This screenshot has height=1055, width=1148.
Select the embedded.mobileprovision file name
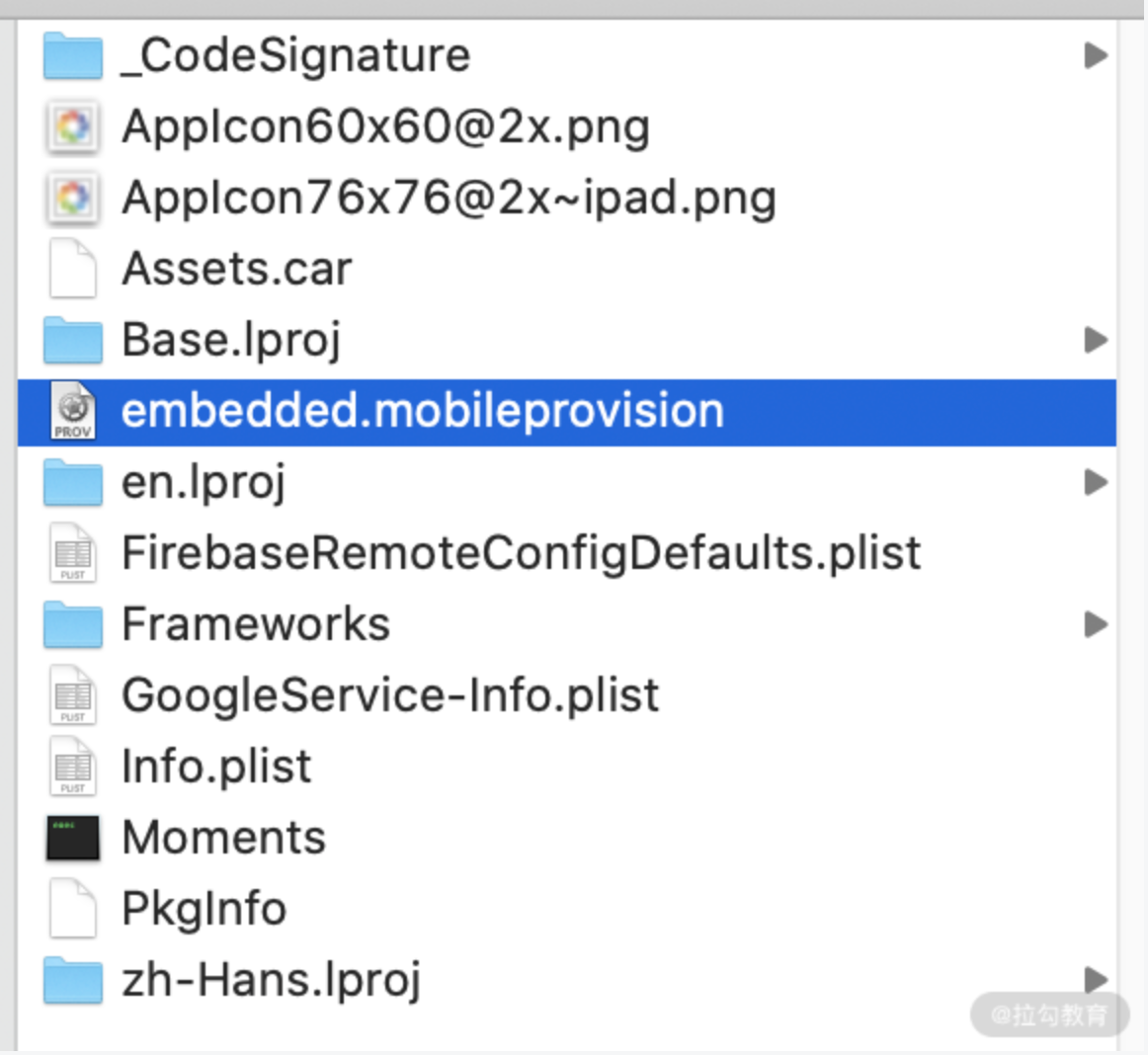[422, 411]
